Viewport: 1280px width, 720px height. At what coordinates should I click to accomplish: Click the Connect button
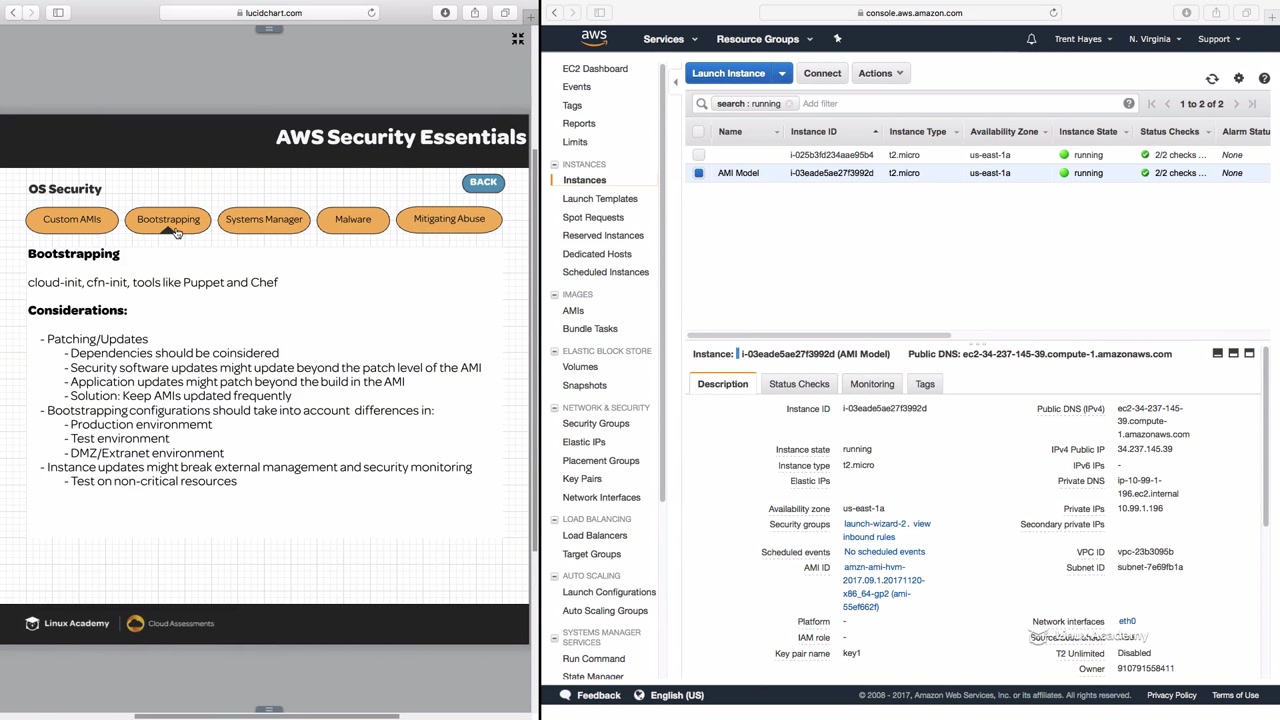pyautogui.click(x=822, y=73)
